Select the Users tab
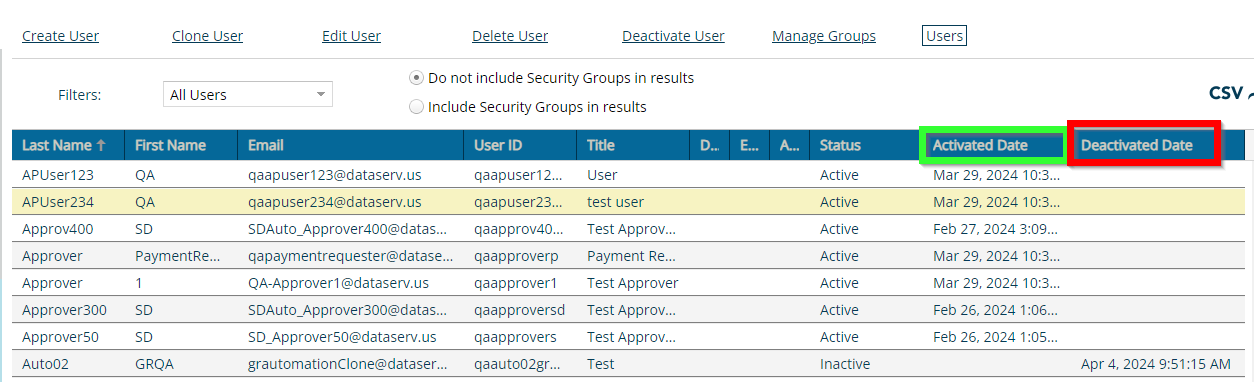 click(944, 36)
